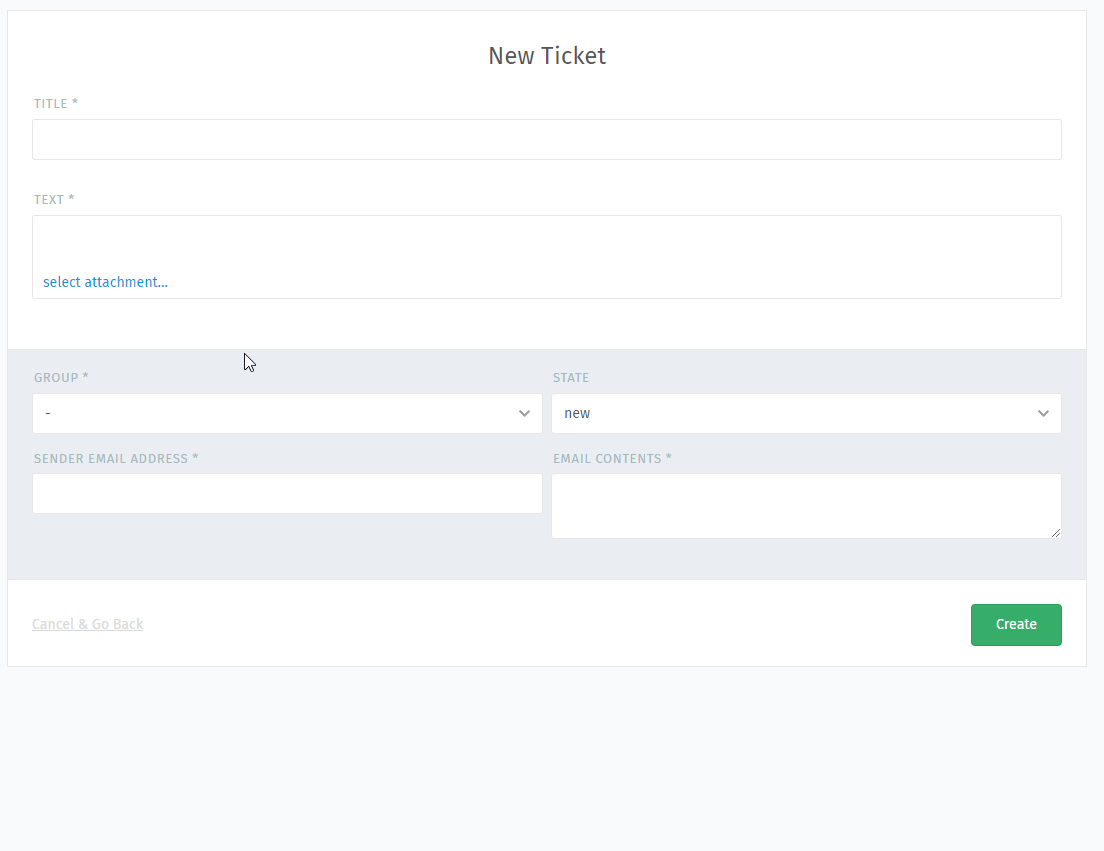Click the EMAIL CONTENTS label
The width and height of the screenshot is (1104, 851).
(x=613, y=458)
